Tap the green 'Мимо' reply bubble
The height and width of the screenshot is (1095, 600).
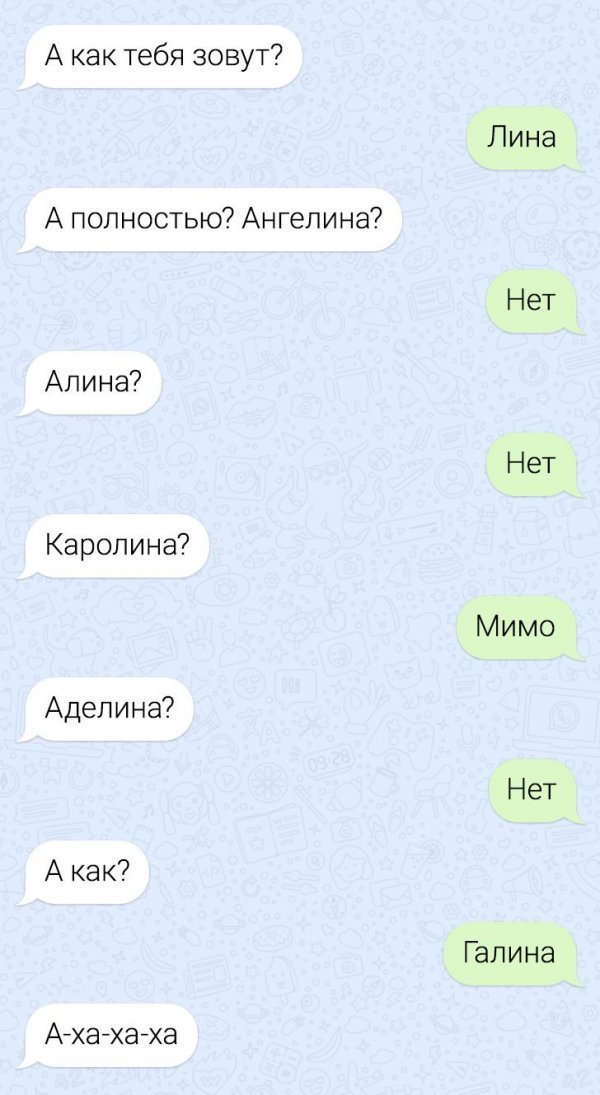518,627
